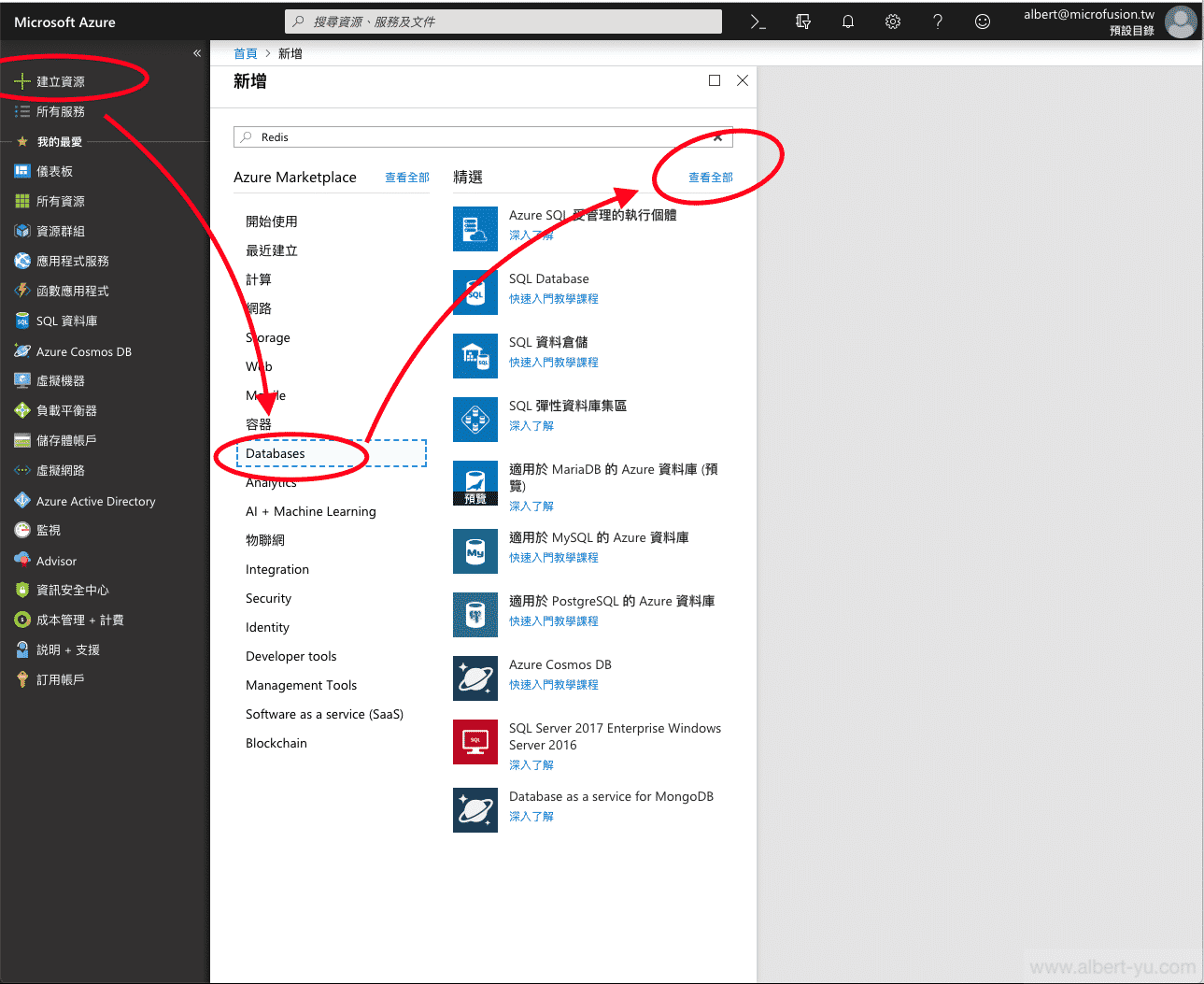The height and width of the screenshot is (984, 1204).
Task: Click the Advisor cloud icon
Action: click(x=22, y=561)
